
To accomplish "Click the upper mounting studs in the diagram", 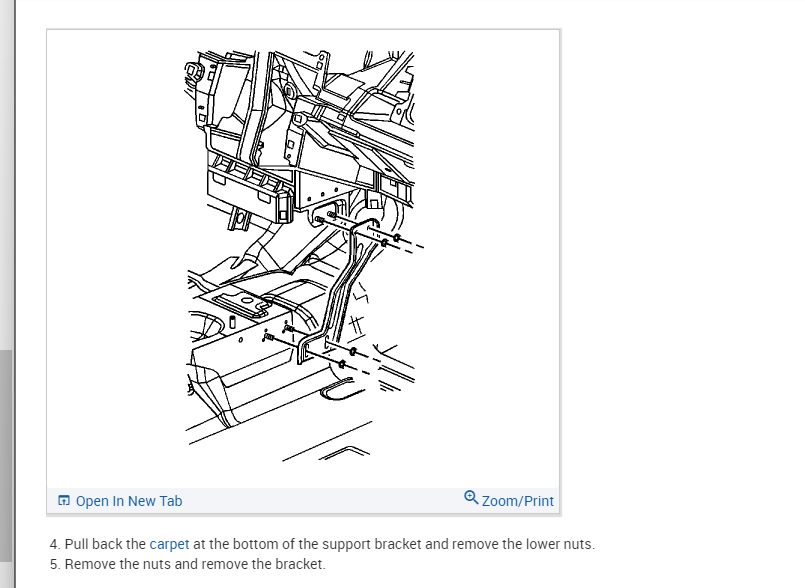I will click(x=325, y=217).
